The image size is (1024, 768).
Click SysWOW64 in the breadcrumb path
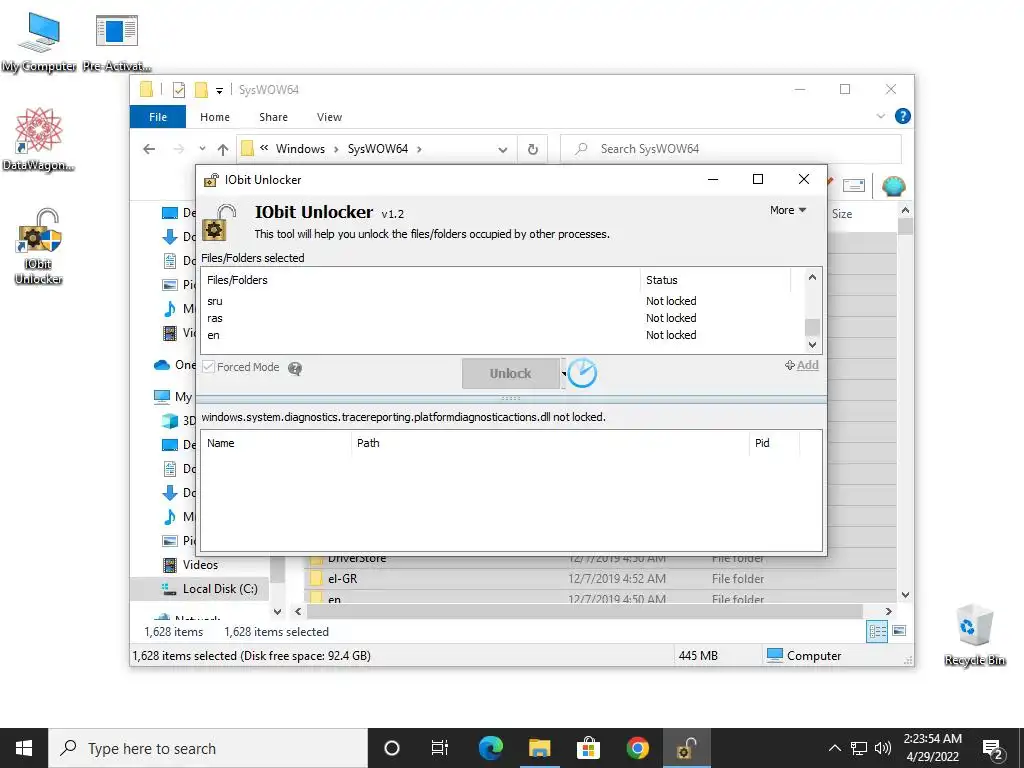(377, 149)
